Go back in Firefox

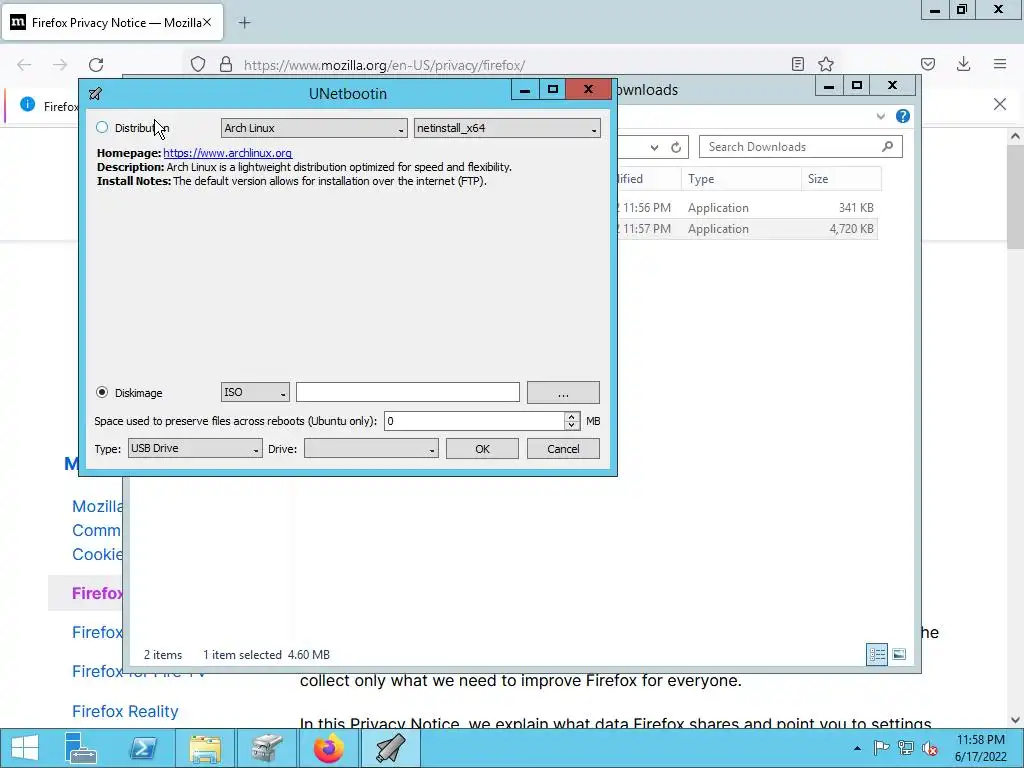pos(24,65)
